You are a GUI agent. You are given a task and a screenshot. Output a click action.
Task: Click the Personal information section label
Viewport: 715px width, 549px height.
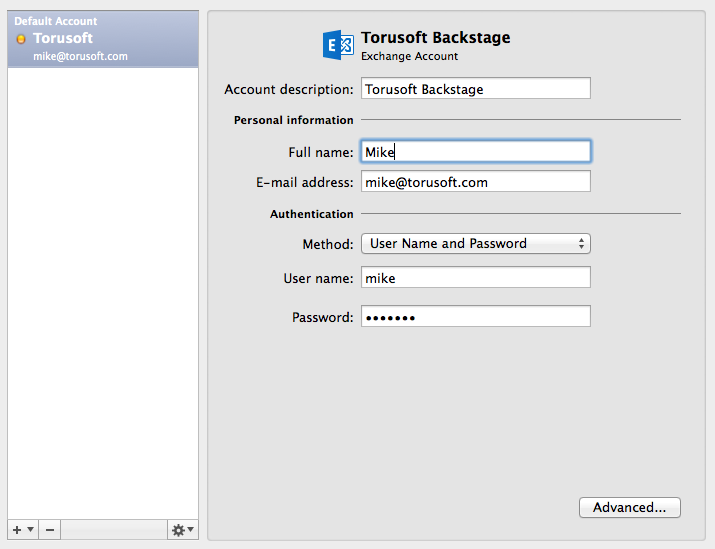tap(294, 120)
